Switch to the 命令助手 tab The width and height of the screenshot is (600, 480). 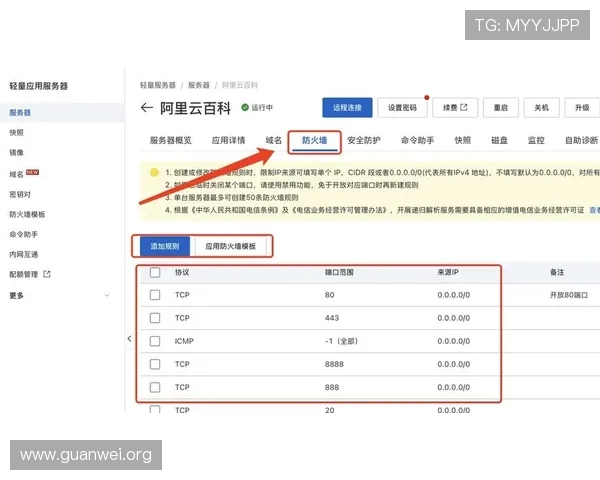[x=417, y=140]
